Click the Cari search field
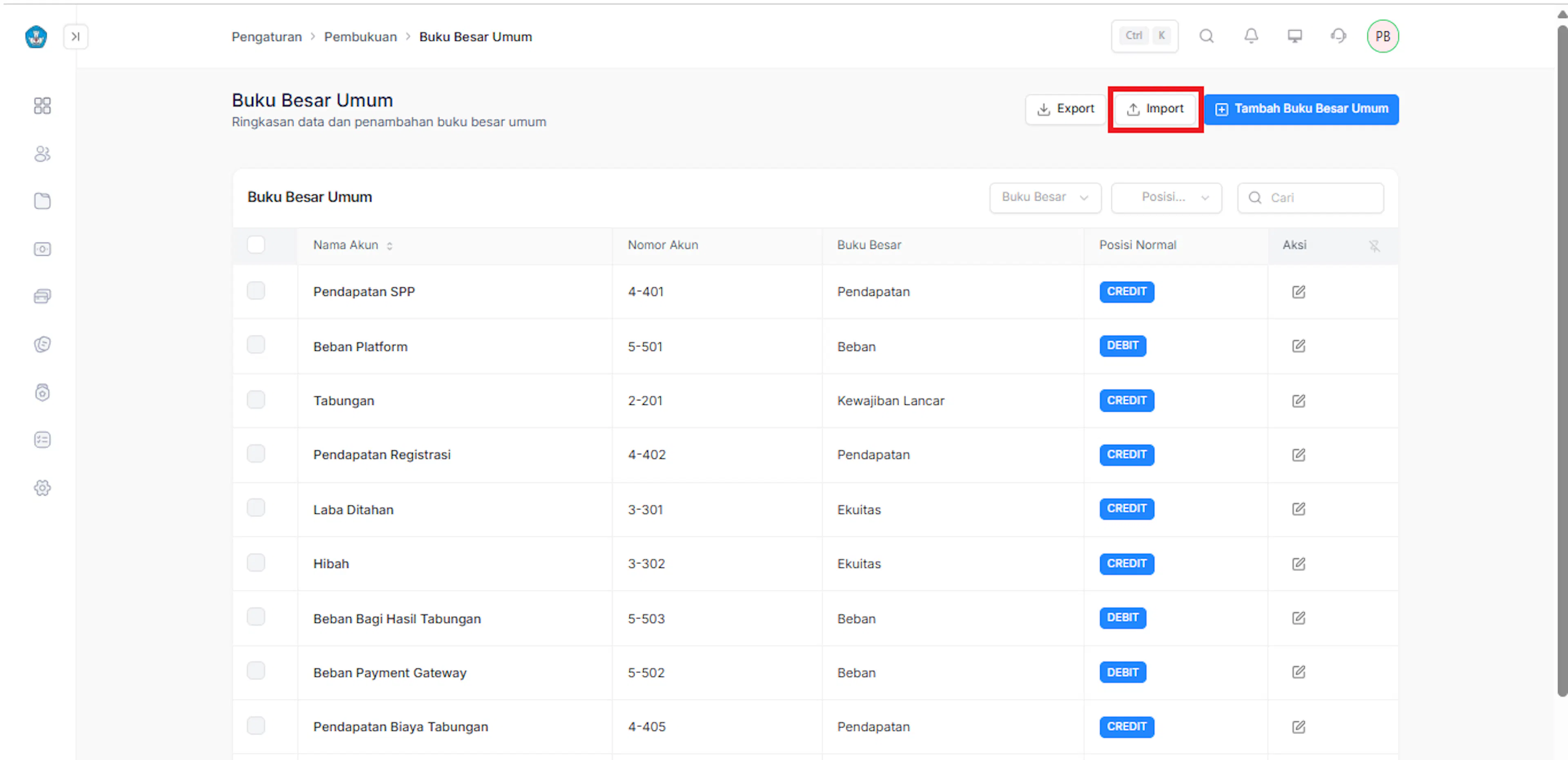Screen dimensions: 1568x760 click(1310, 197)
